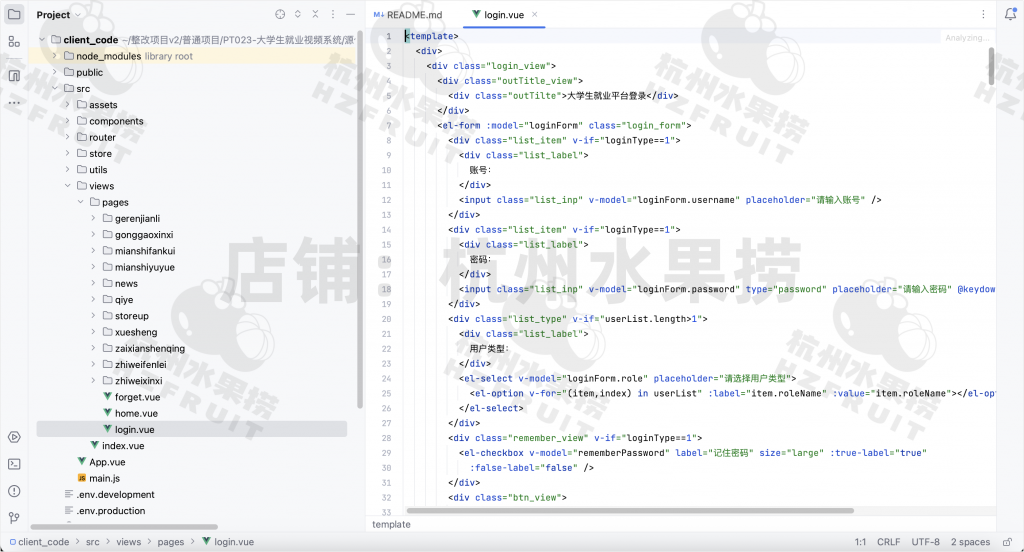Hide the Project panel

coord(351,14)
